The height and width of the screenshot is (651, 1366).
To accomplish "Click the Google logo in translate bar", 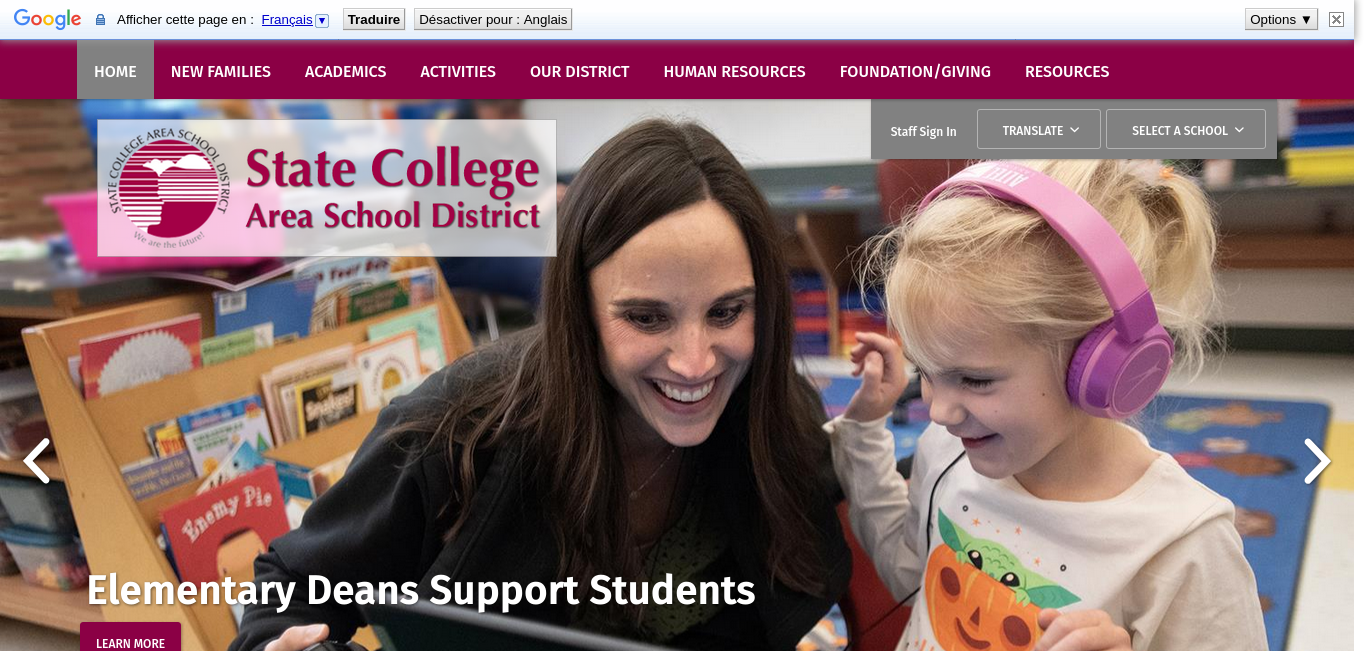I will pos(47,19).
